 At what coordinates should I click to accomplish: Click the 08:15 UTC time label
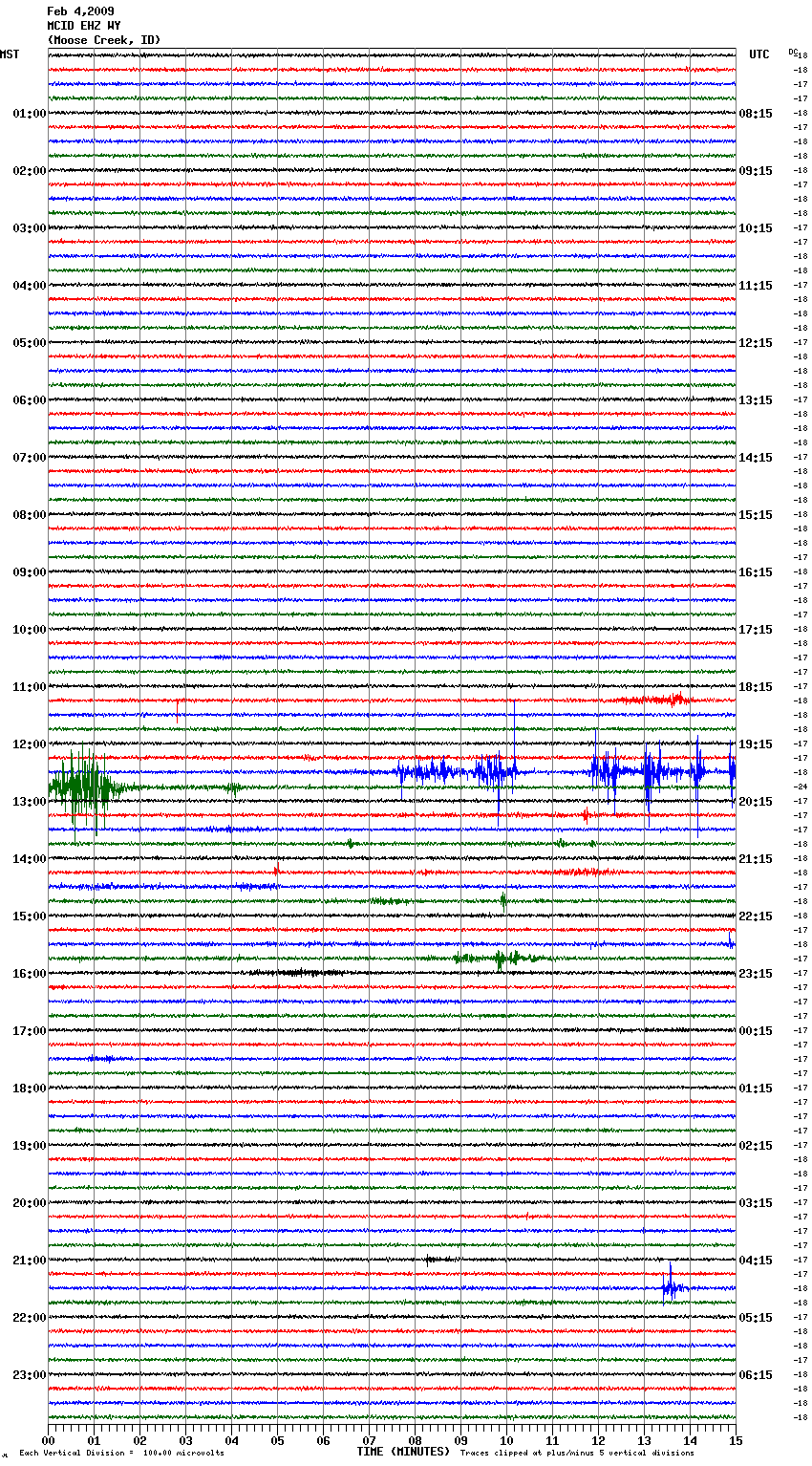click(756, 114)
